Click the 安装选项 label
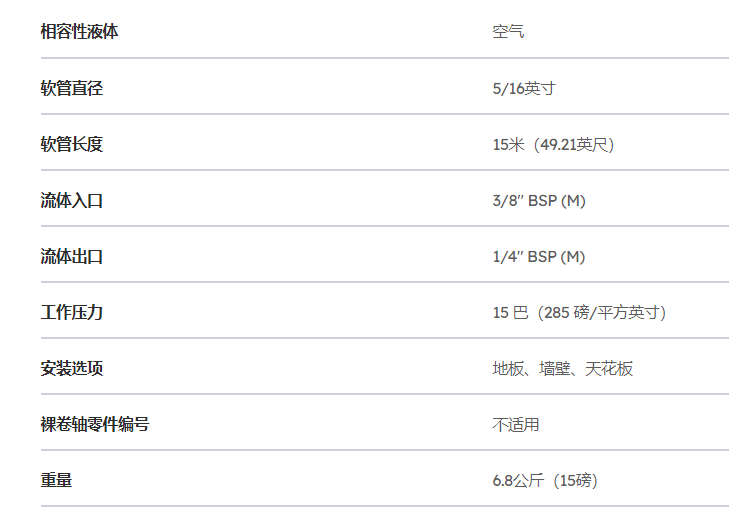This screenshot has width=729, height=516. [x=72, y=368]
